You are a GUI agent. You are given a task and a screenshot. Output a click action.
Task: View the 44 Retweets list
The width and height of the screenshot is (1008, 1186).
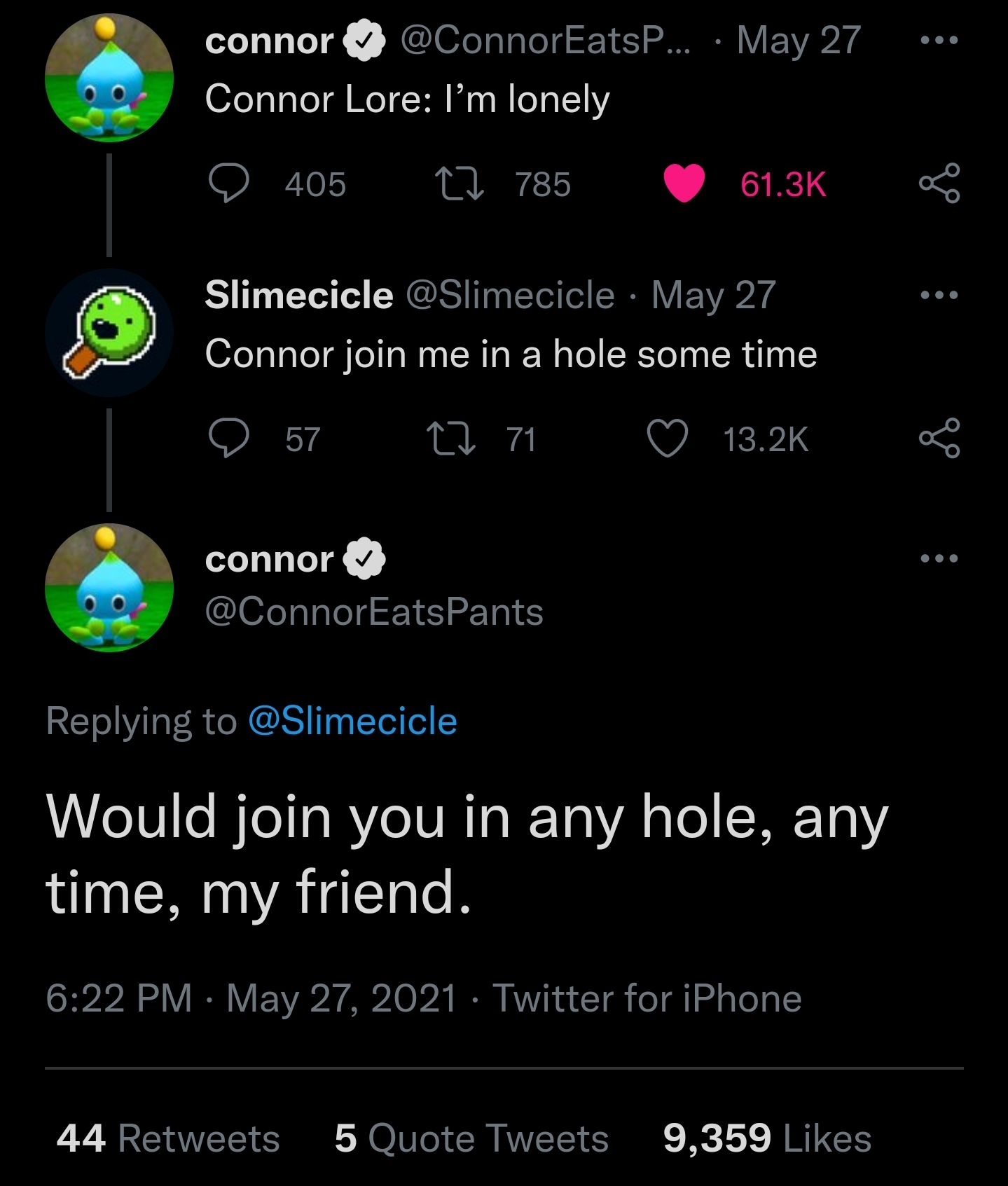pos(168,1138)
